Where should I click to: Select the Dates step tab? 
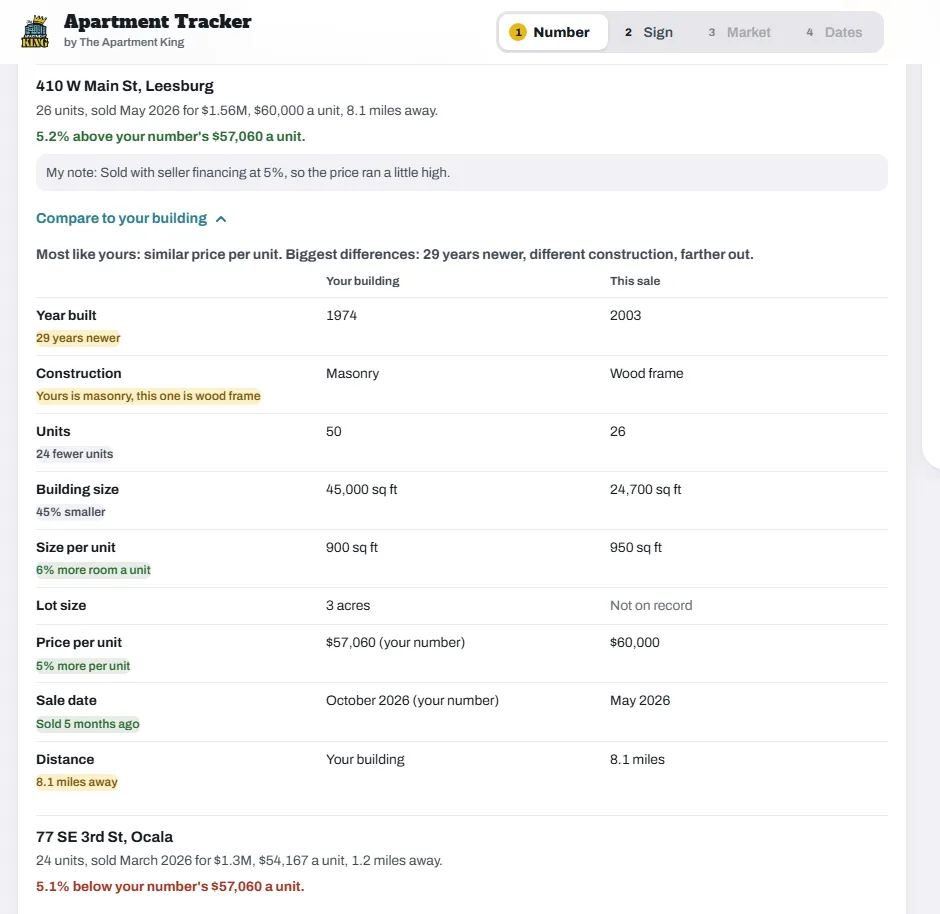click(834, 32)
